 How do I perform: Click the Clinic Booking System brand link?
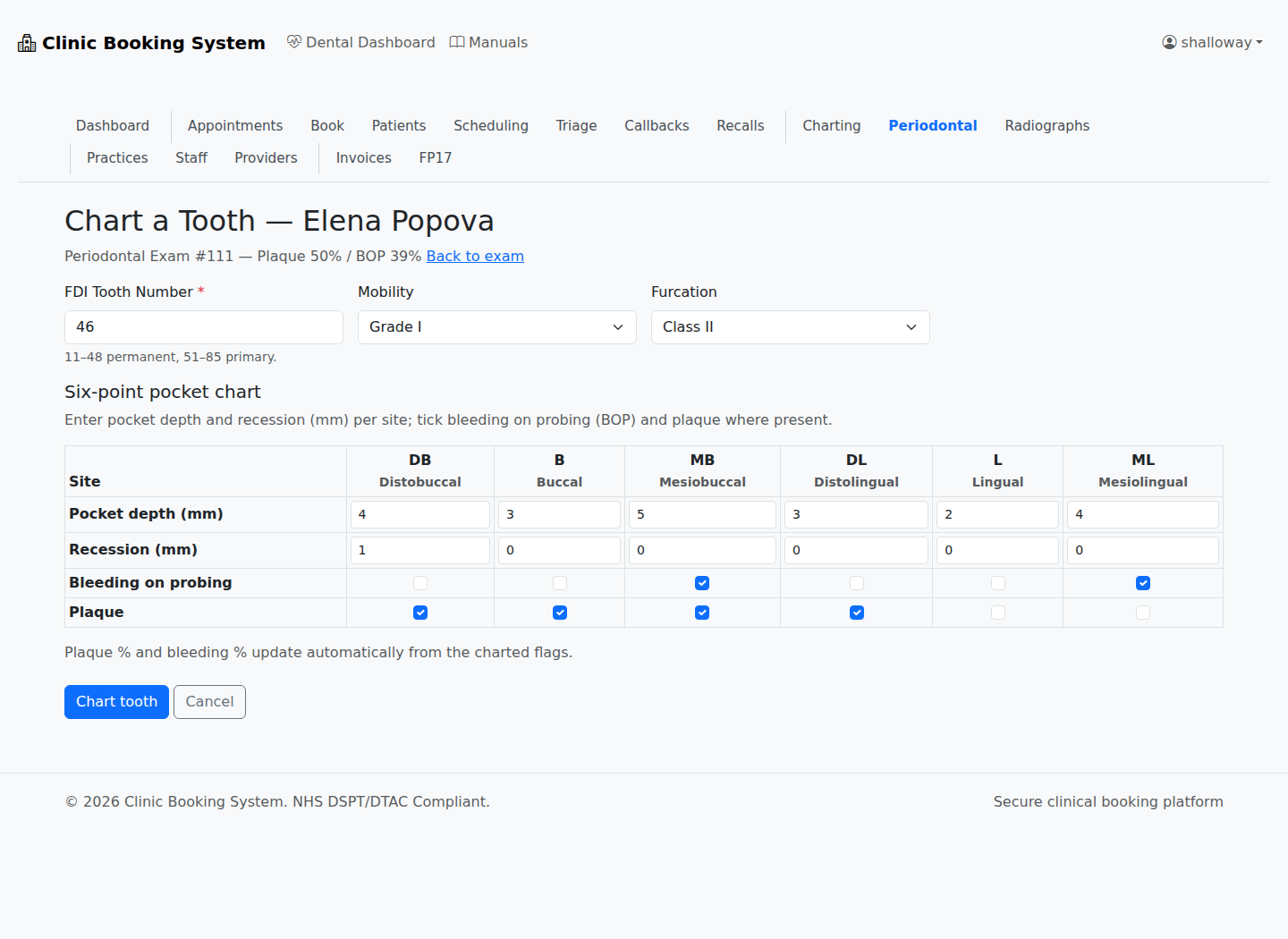[141, 43]
